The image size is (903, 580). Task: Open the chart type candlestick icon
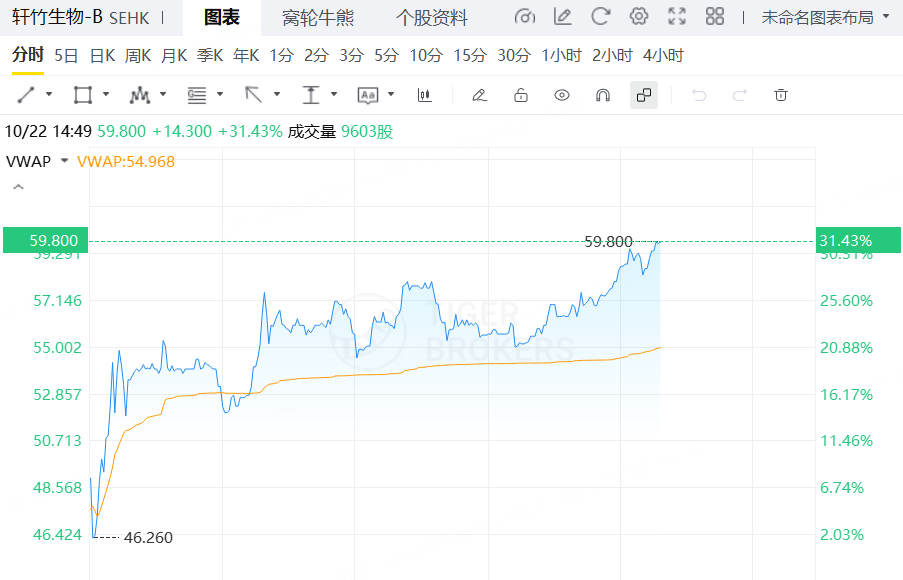424,95
